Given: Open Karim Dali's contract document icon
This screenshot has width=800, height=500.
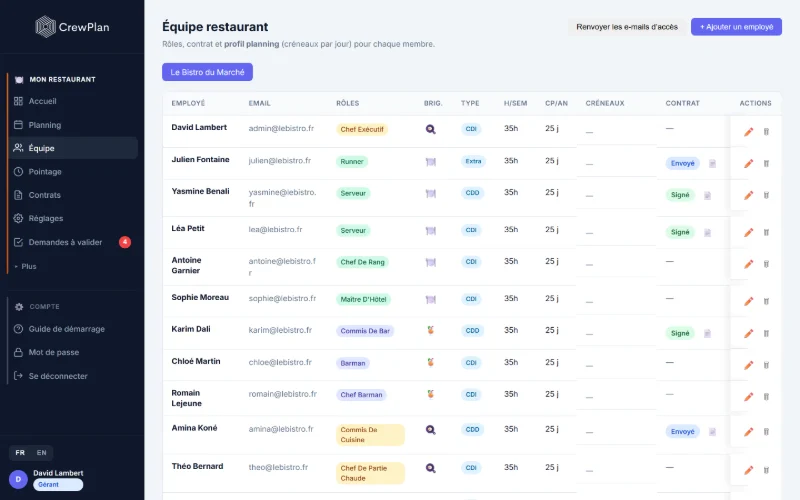Looking at the screenshot, I should pos(707,334).
